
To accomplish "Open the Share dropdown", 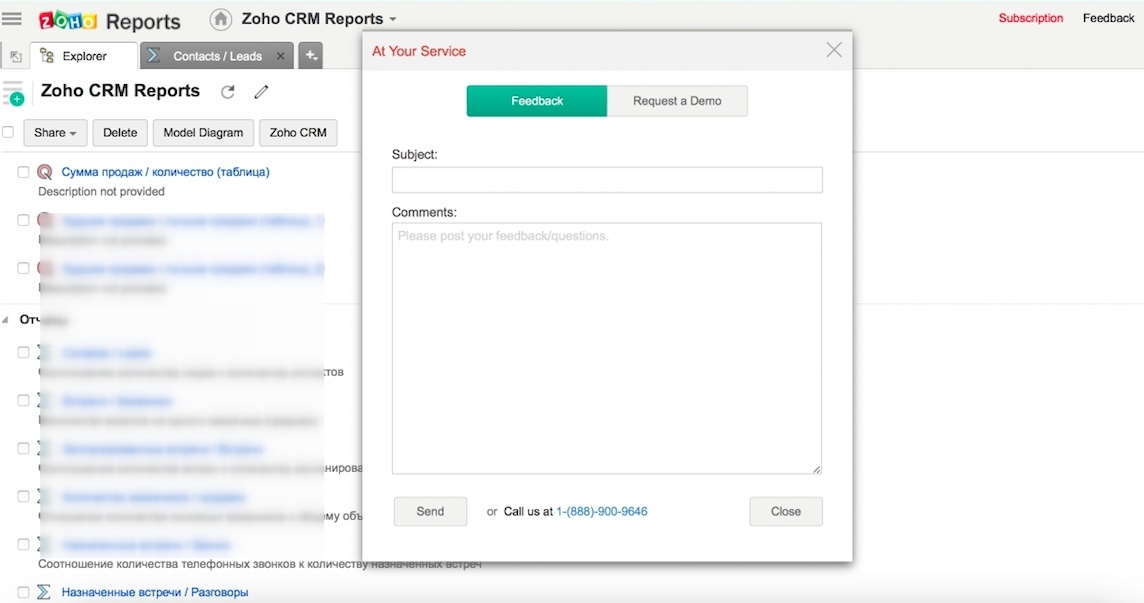I will (x=55, y=132).
